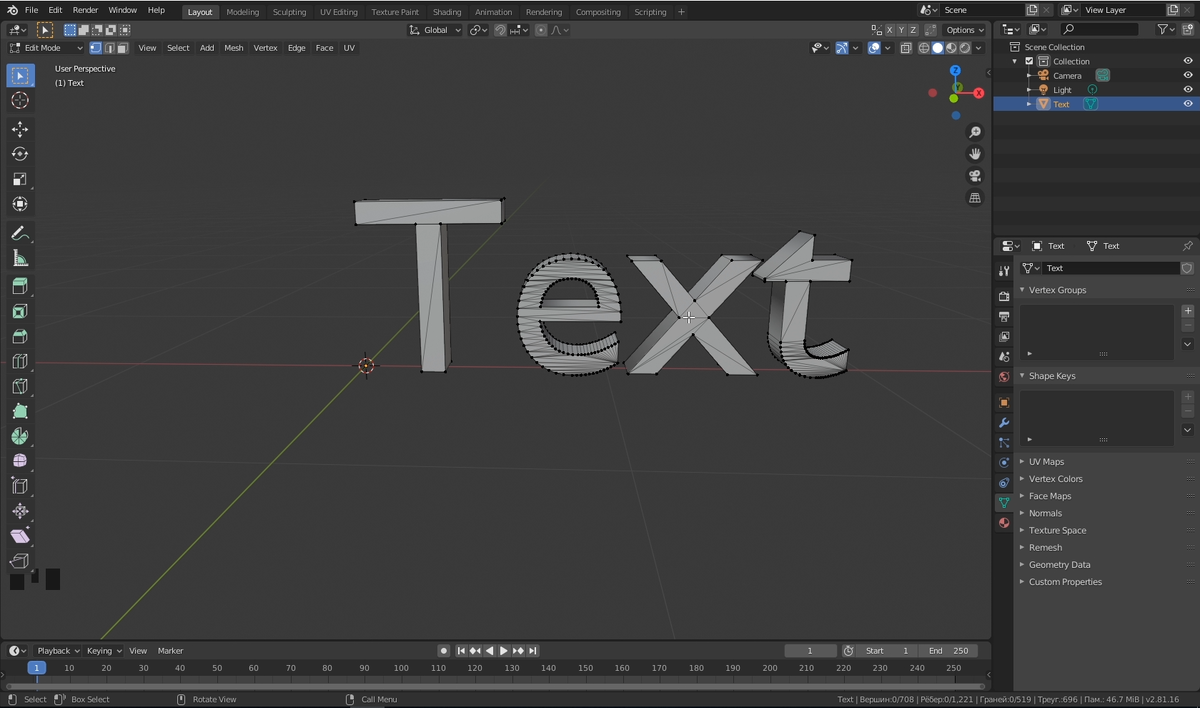Click frame 100 on the timeline ruler
Viewport: 1200px width, 708px height.
tap(401, 668)
